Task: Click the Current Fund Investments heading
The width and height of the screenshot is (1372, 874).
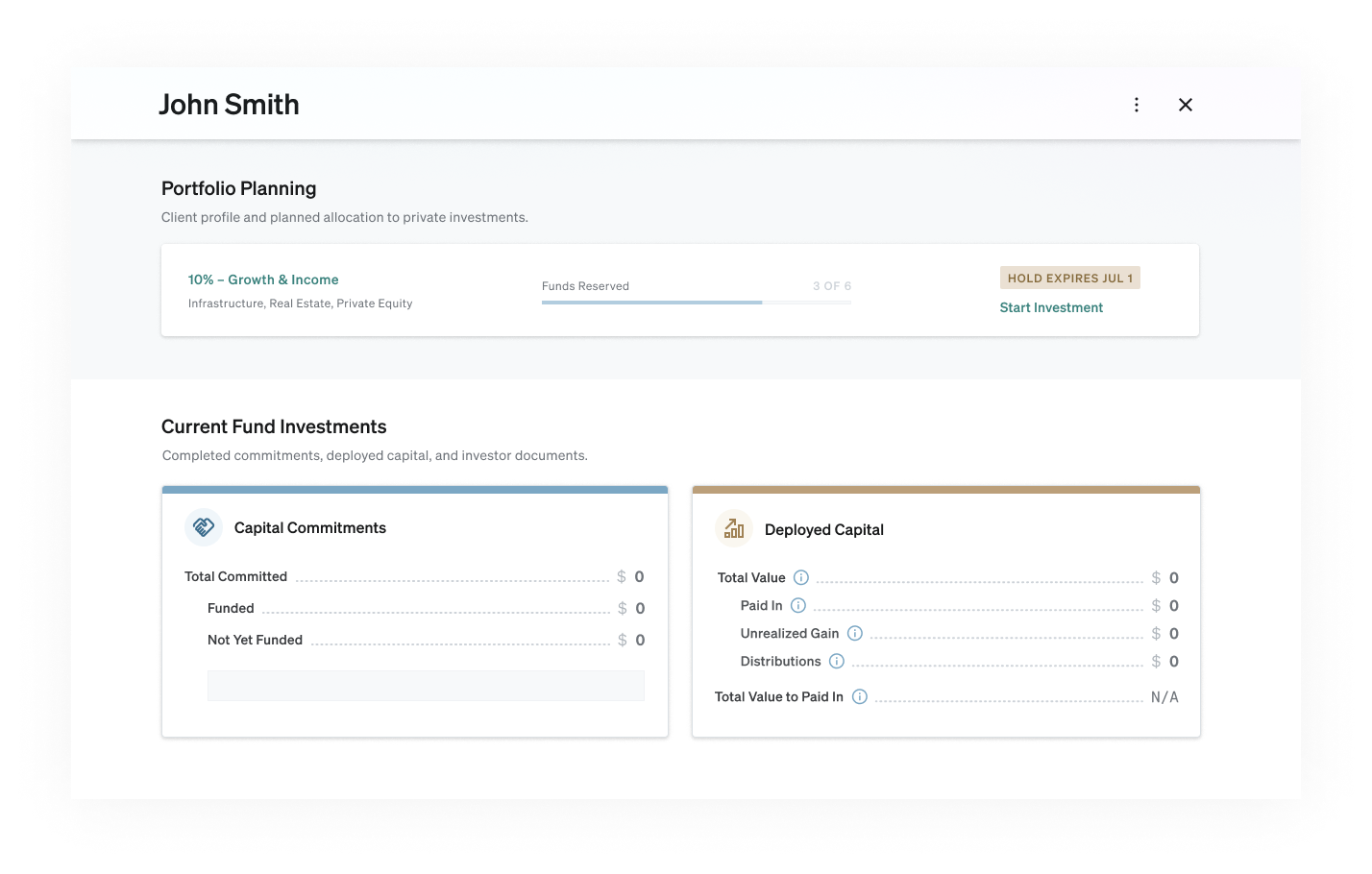Action: 274,426
